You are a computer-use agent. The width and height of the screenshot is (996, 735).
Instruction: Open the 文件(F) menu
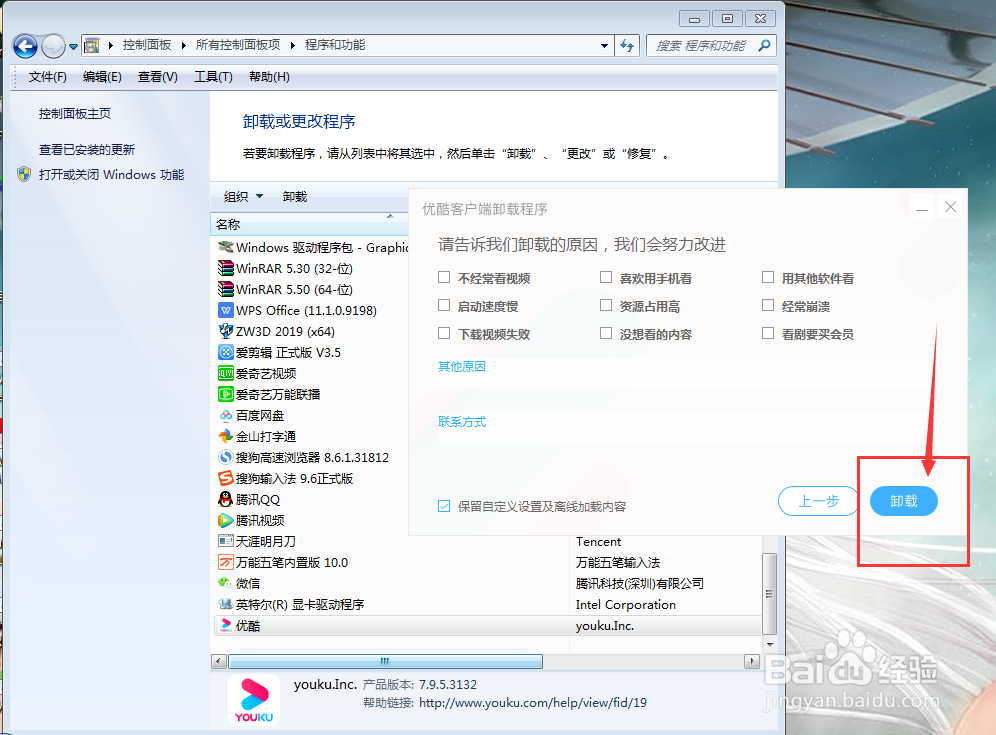[x=48, y=77]
